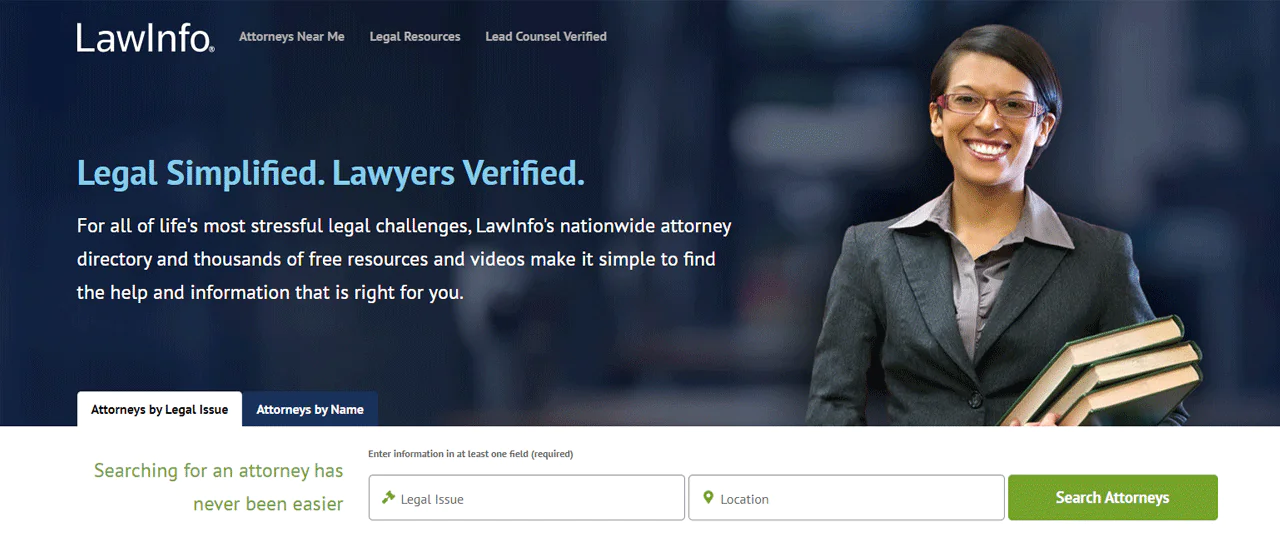Click the 'Searching for an attorney' green text
Image resolution: width=1280 pixels, height=535 pixels.
(x=218, y=487)
